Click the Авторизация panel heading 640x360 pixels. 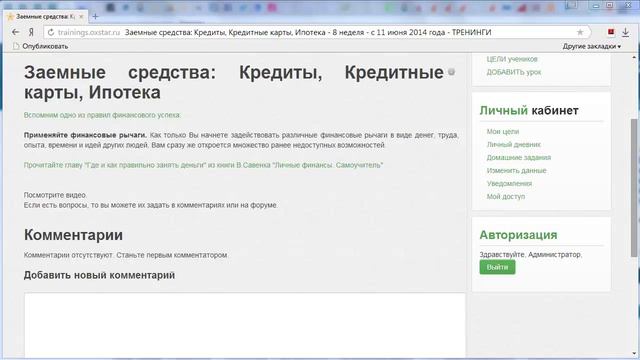518,235
